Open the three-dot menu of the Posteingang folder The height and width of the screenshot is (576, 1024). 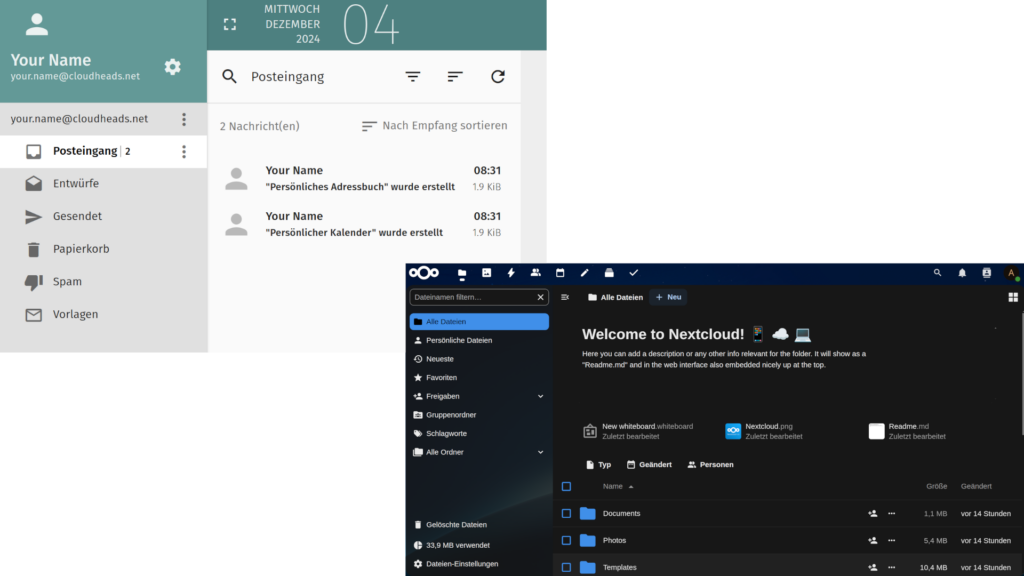click(x=184, y=152)
